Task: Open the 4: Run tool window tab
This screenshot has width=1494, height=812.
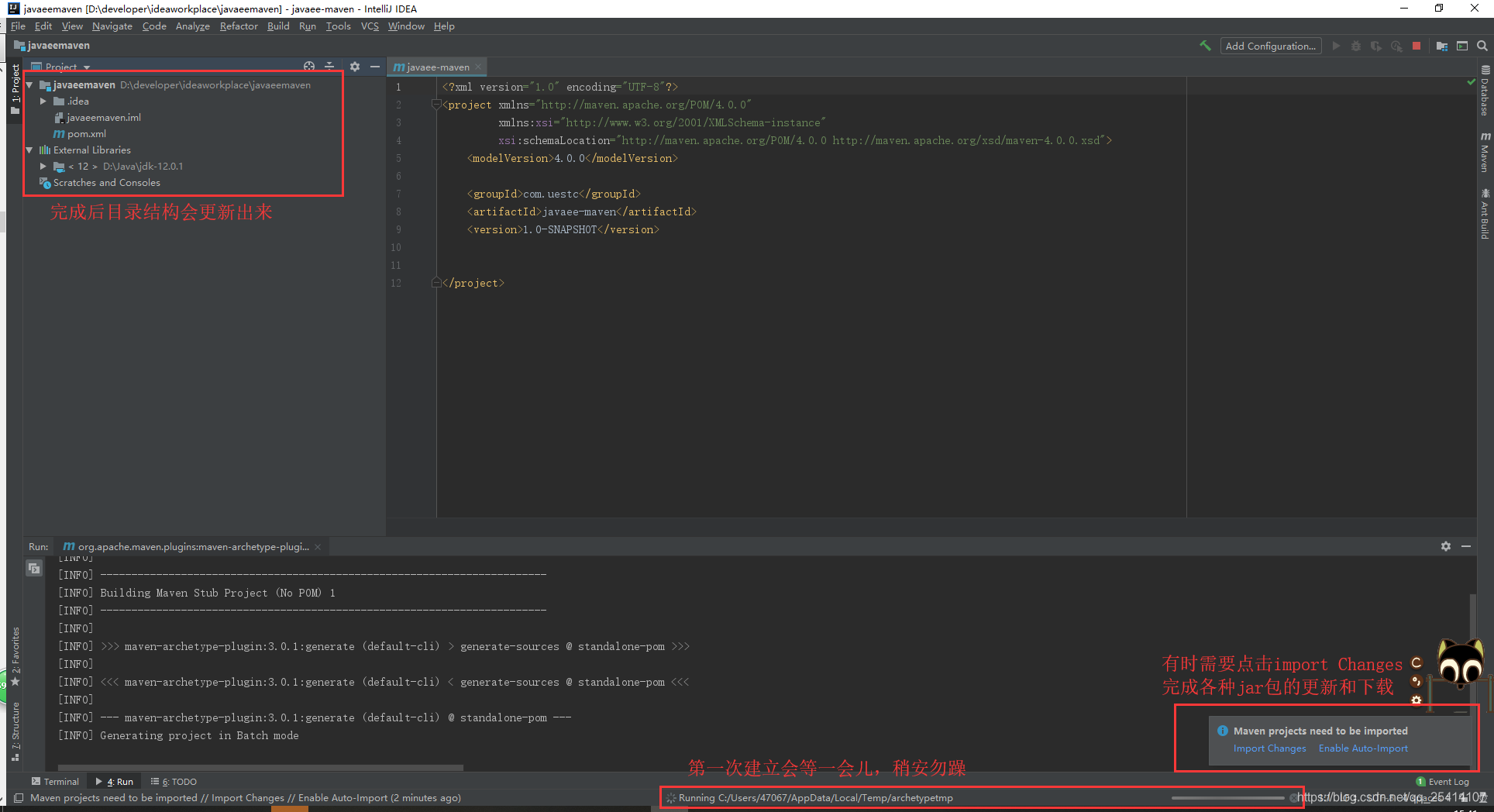Action: (114, 782)
